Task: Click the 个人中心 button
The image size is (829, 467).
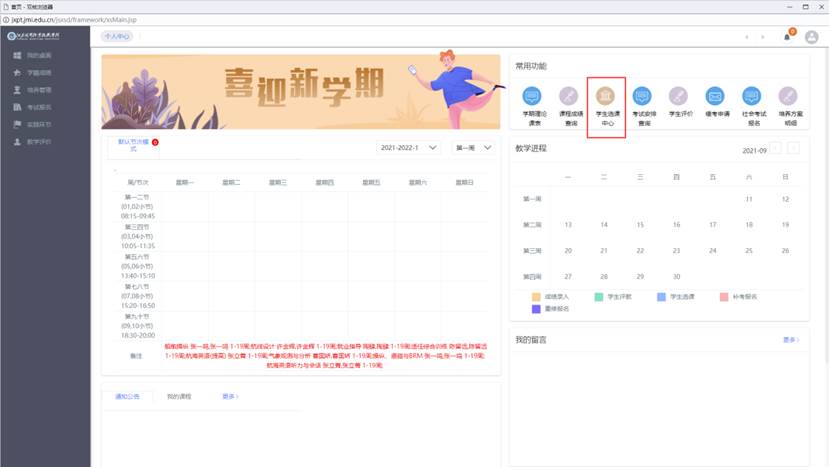Action: 117,36
